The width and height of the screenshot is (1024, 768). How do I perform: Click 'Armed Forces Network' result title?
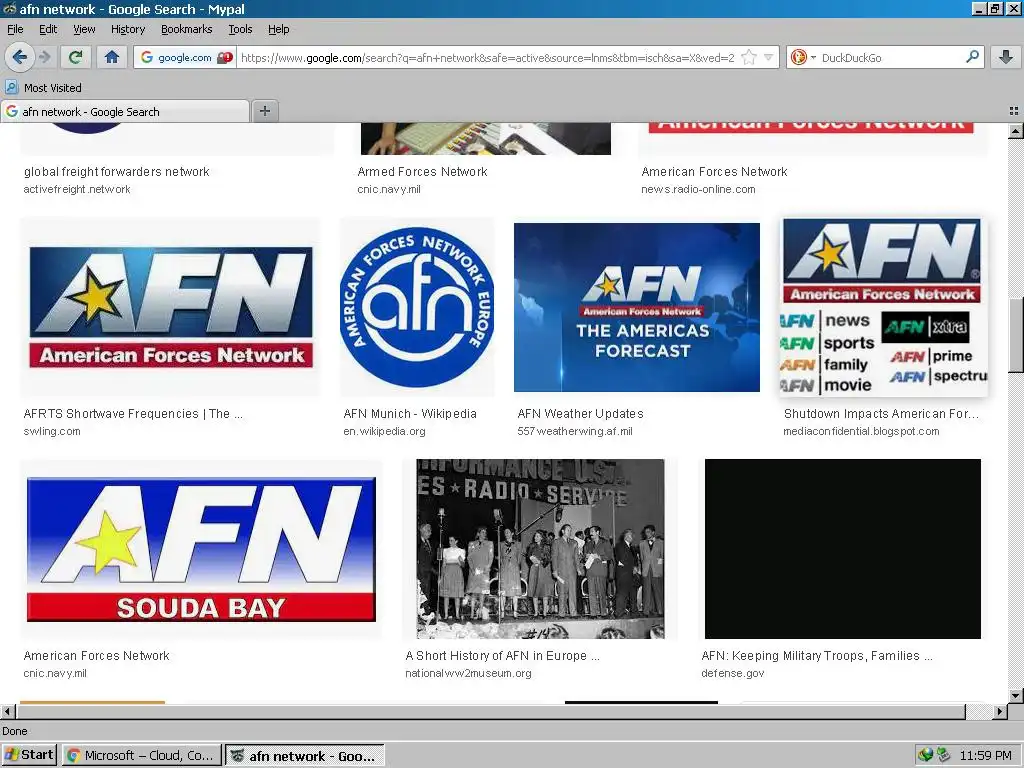pyautogui.click(x=423, y=172)
